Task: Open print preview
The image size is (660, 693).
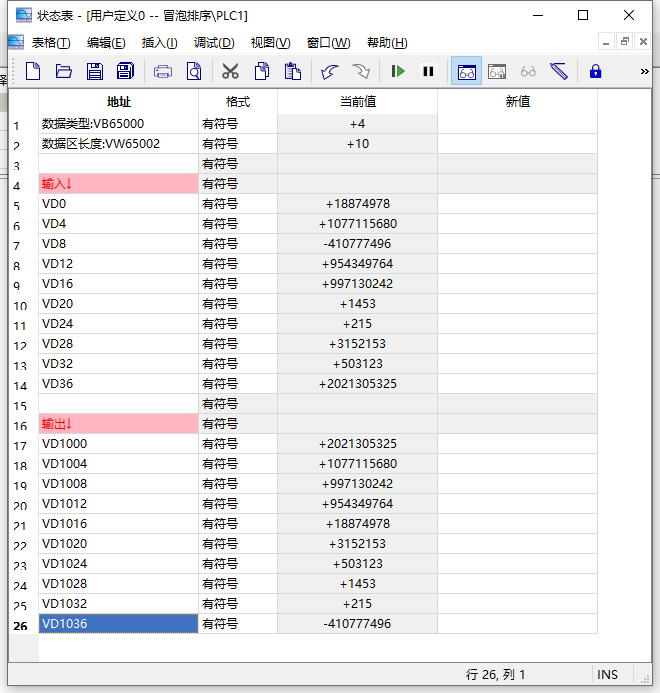Action: click(194, 71)
